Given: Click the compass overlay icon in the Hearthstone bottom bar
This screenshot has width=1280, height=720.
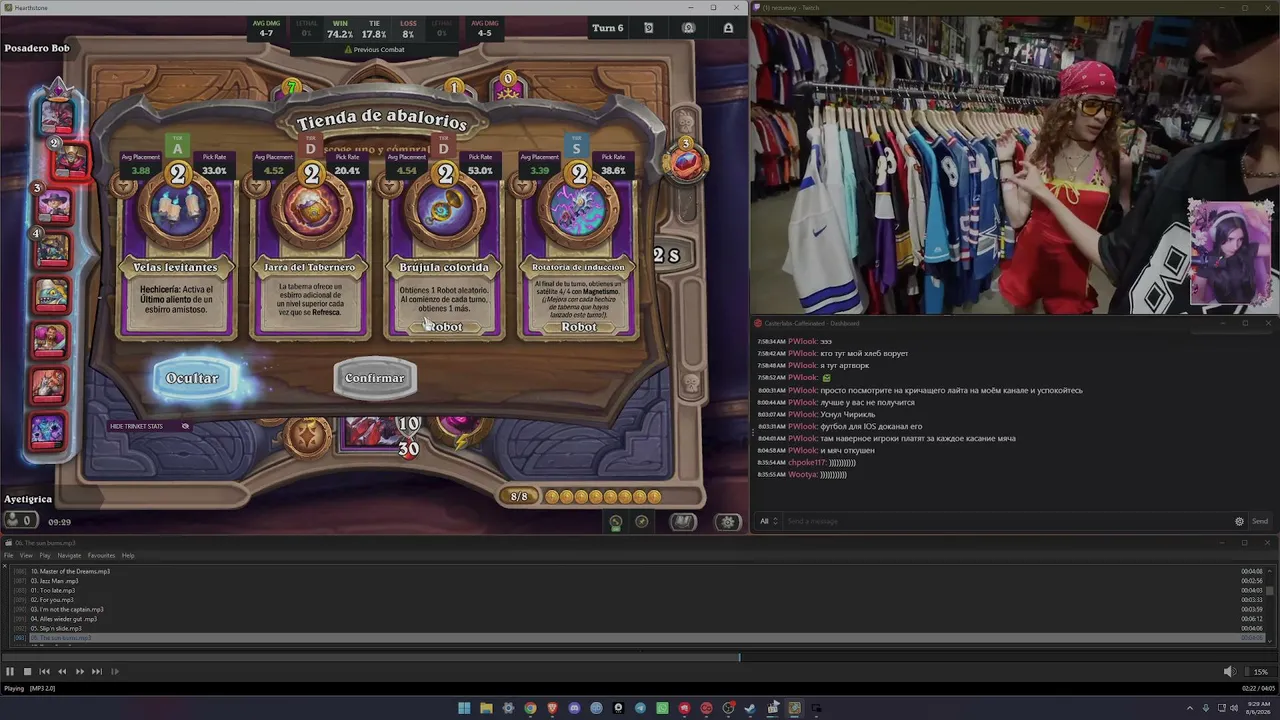Looking at the screenshot, I should point(642,521).
